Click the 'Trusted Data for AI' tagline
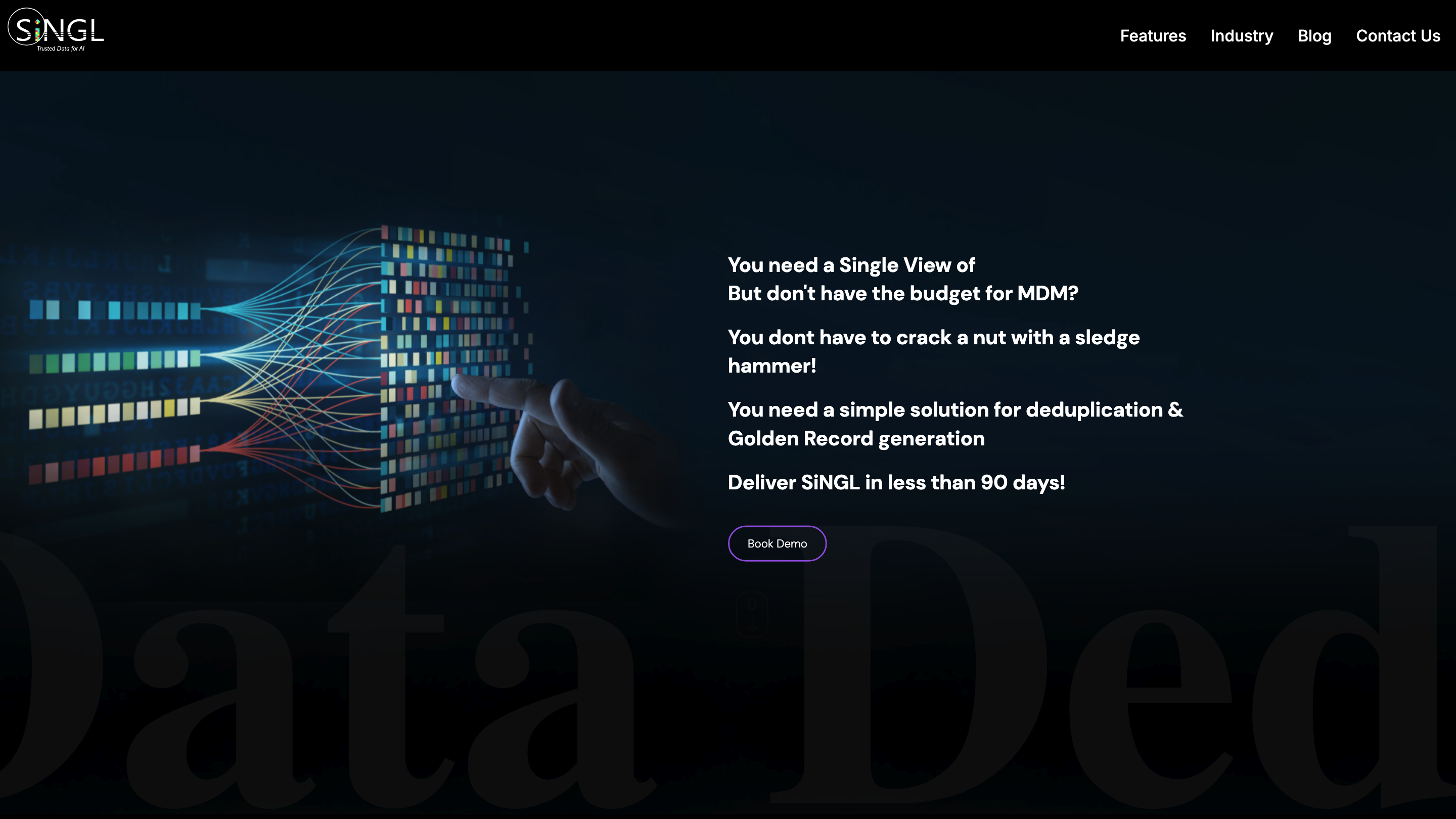1456x819 pixels. tap(61, 49)
